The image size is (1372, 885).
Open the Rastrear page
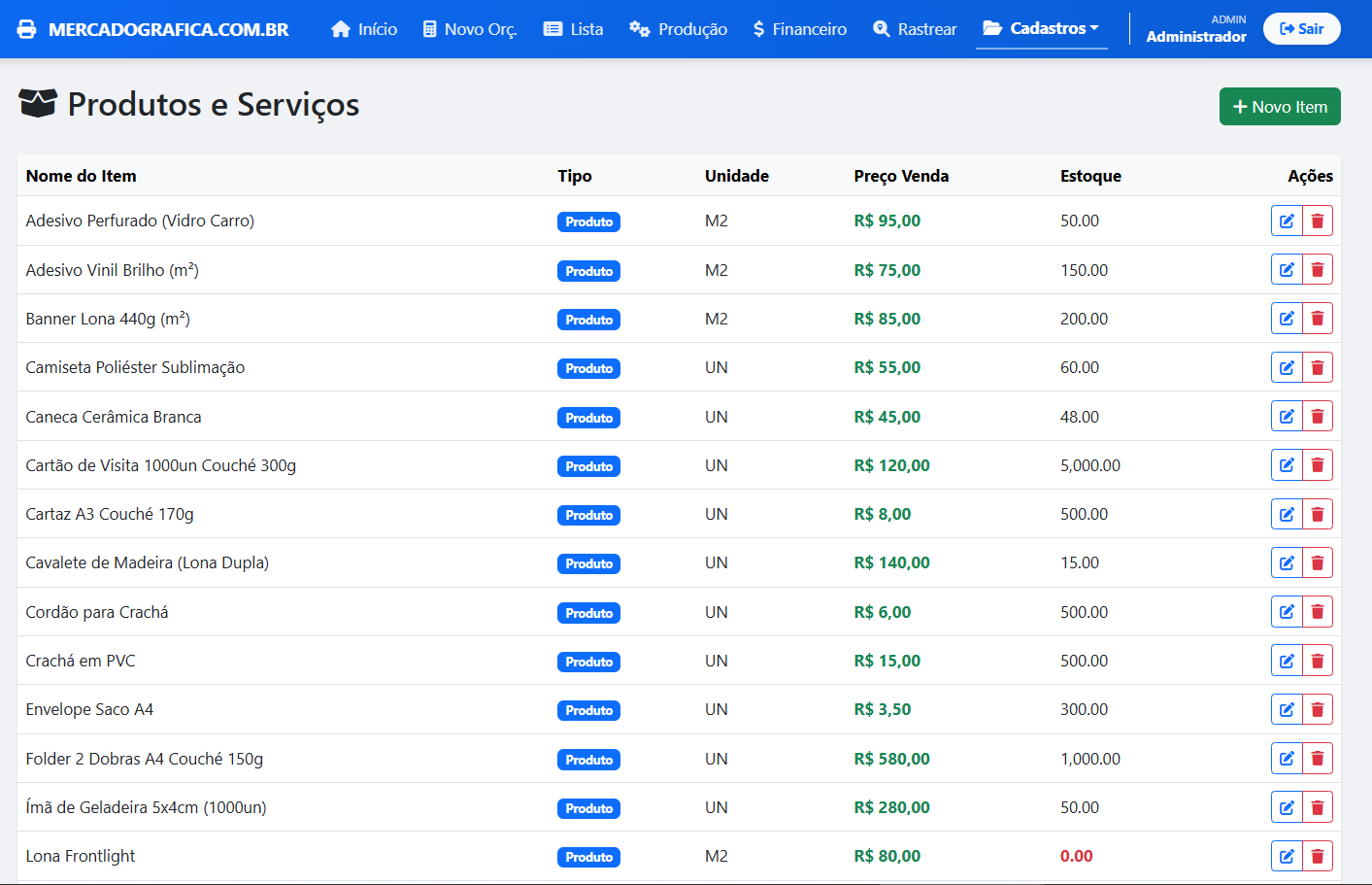point(915,29)
